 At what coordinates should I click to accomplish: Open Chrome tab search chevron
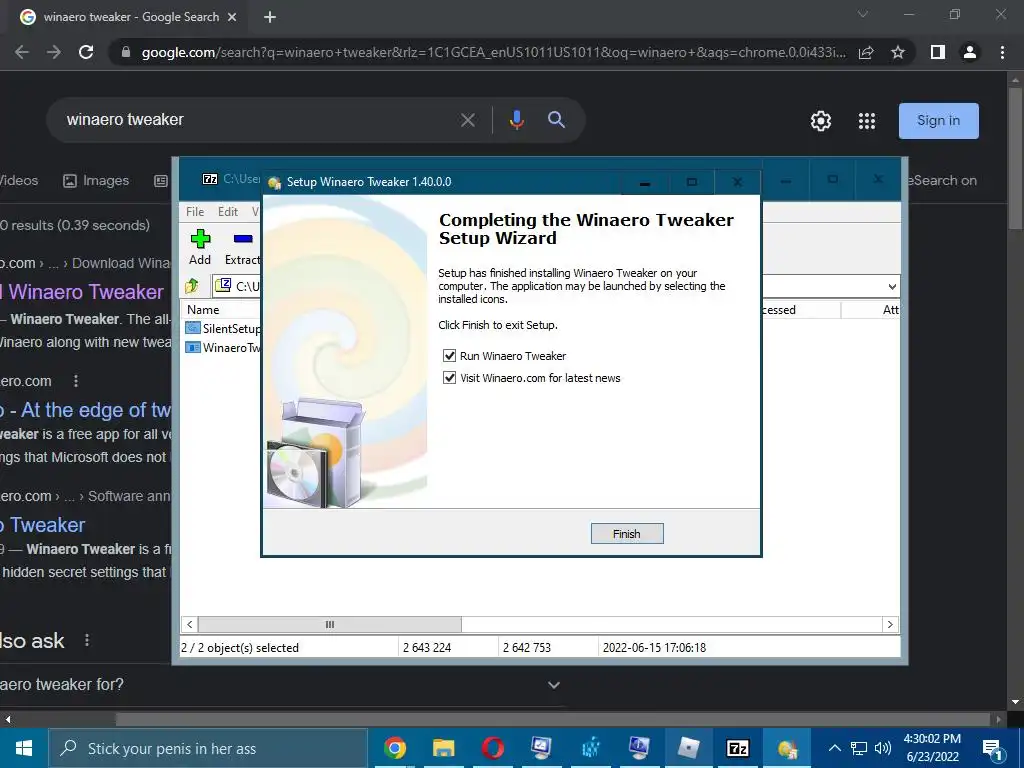click(x=863, y=14)
